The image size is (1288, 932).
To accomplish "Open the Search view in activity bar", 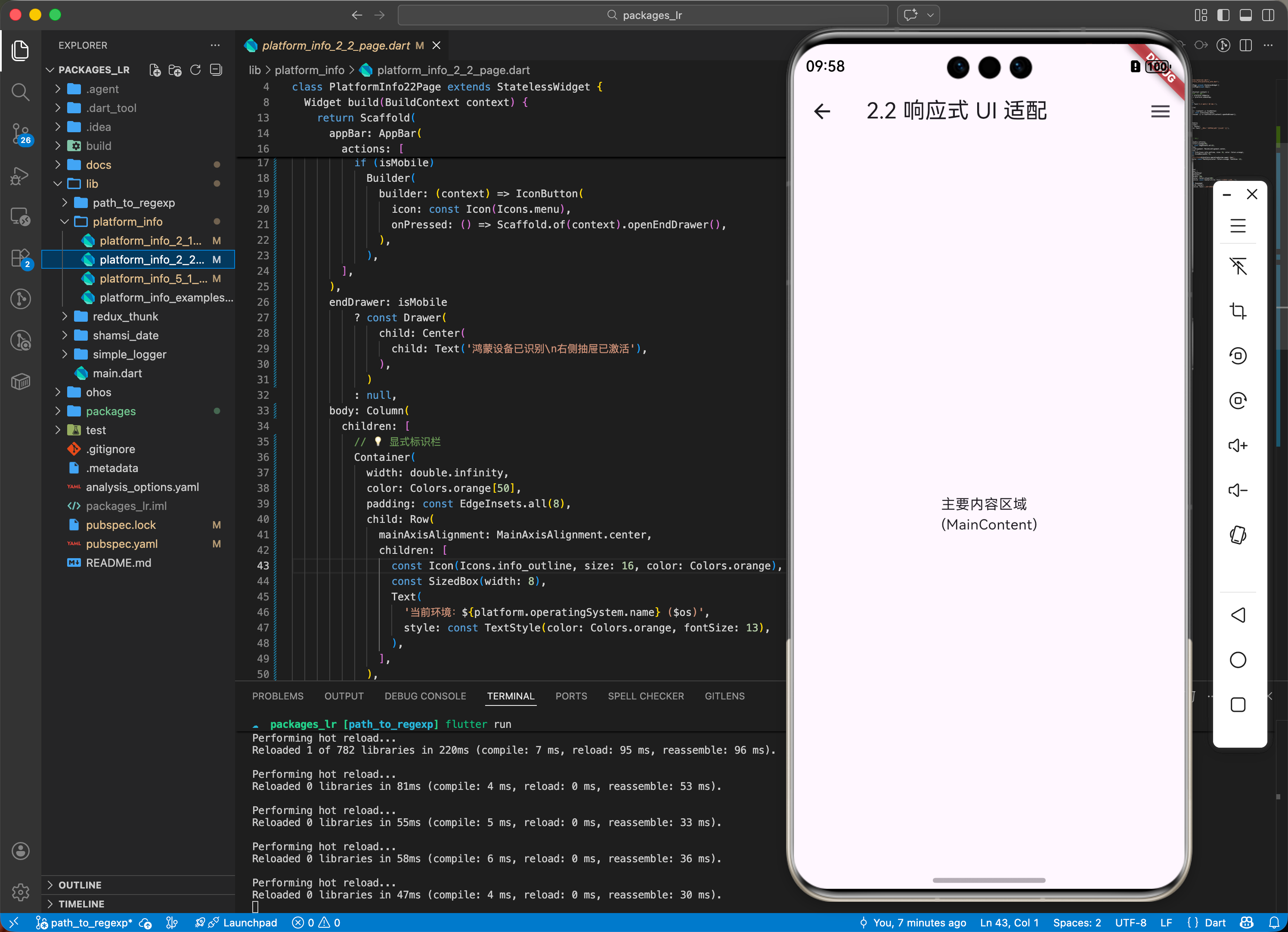I will coord(20,91).
